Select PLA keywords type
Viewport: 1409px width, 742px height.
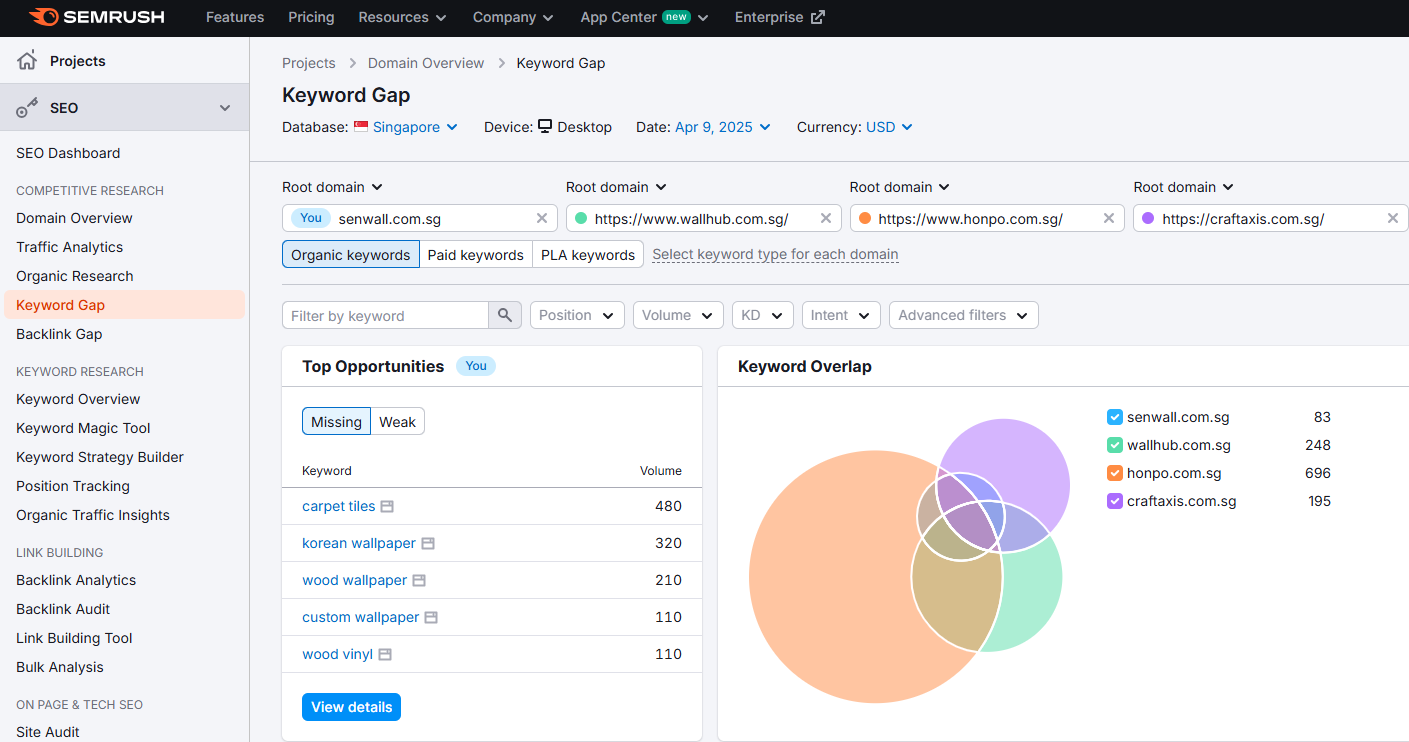[588, 255]
